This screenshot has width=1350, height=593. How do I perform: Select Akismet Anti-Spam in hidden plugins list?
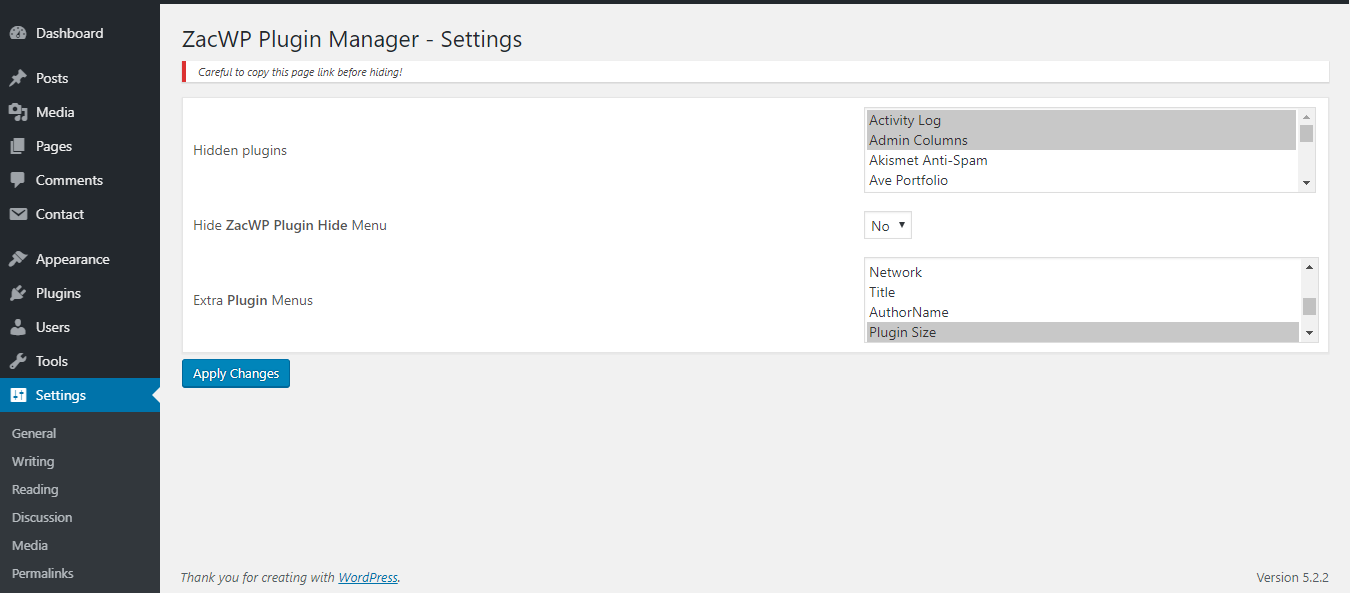1081,160
